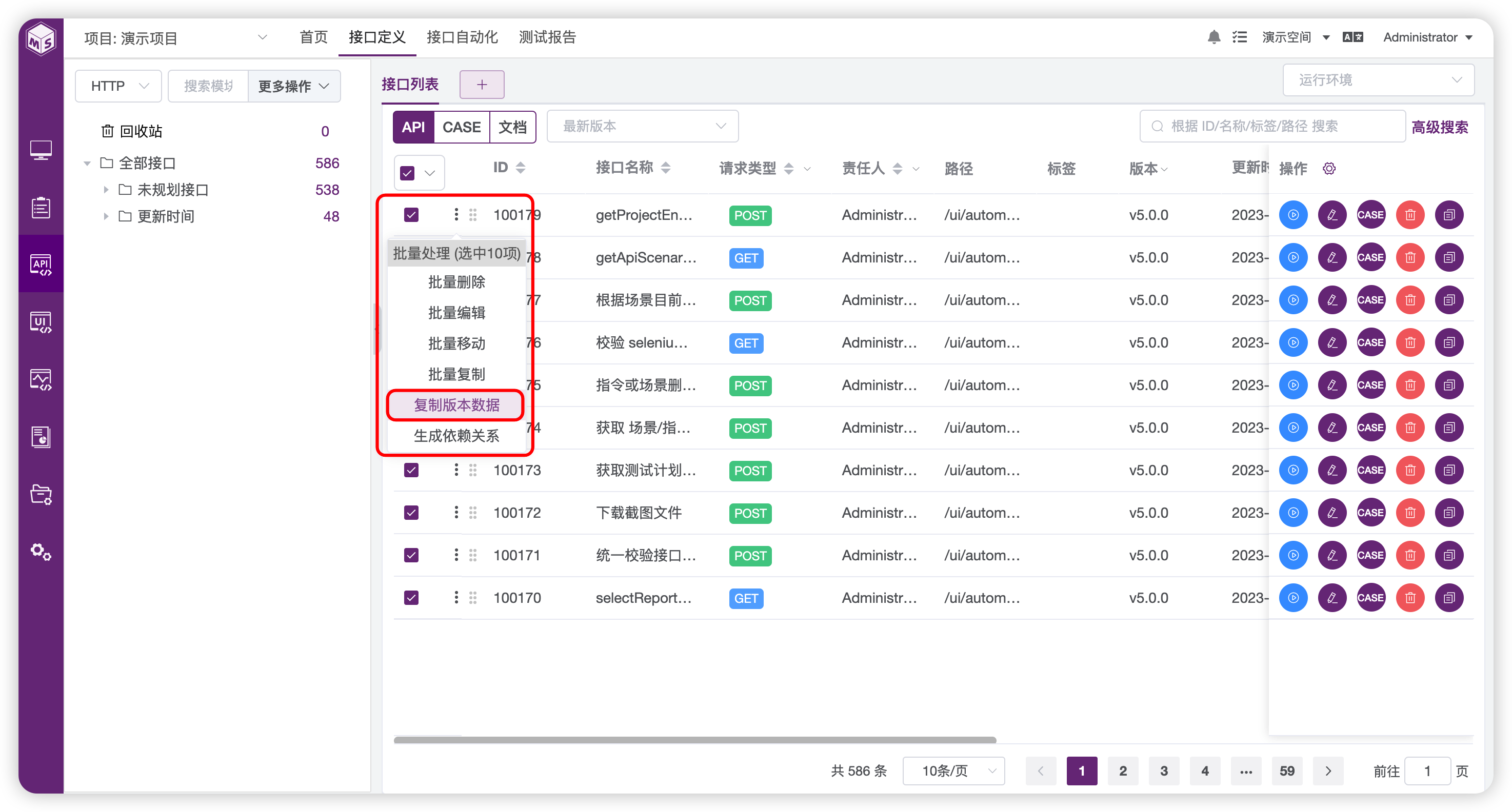Click CASE icon for row 100172
1512x812 pixels.
[x=1370, y=513]
